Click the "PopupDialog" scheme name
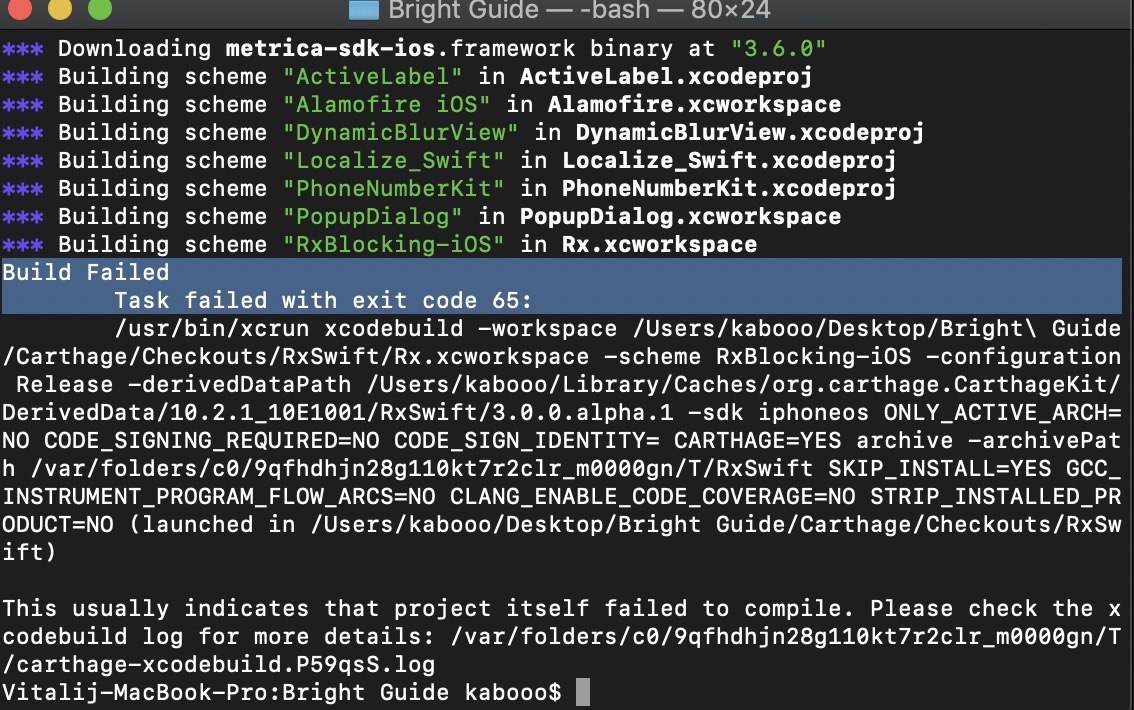 [372, 217]
